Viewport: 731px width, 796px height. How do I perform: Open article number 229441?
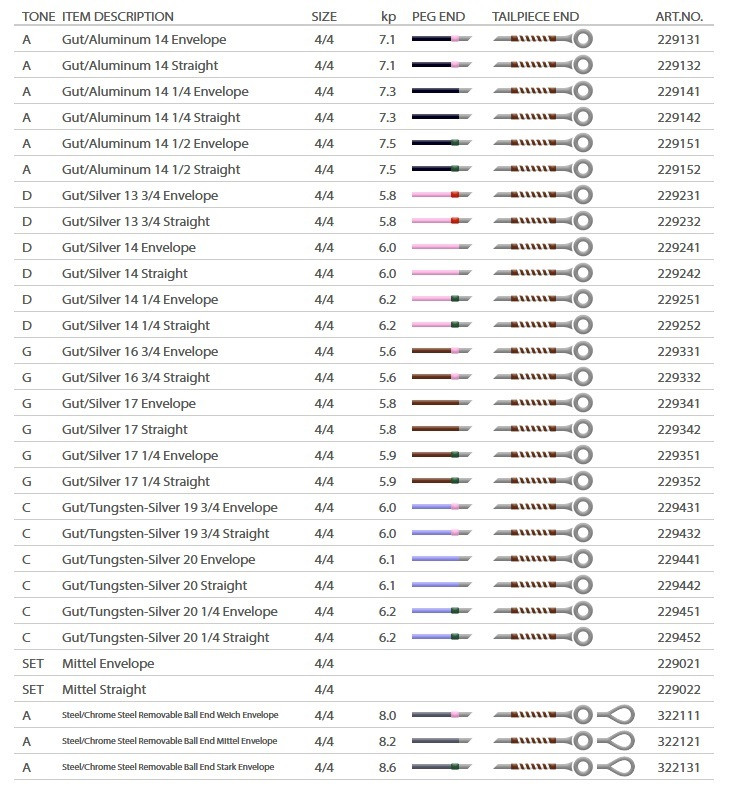pos(677,560)
